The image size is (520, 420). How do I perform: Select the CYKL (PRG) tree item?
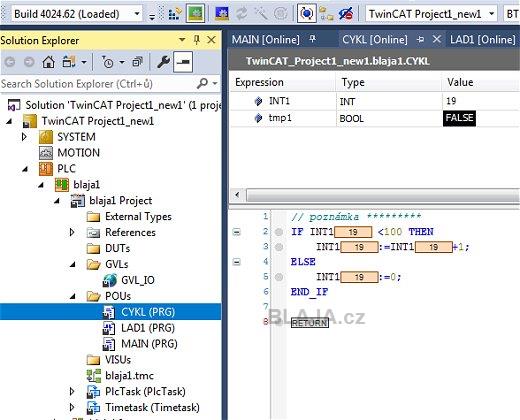(138, 312)
